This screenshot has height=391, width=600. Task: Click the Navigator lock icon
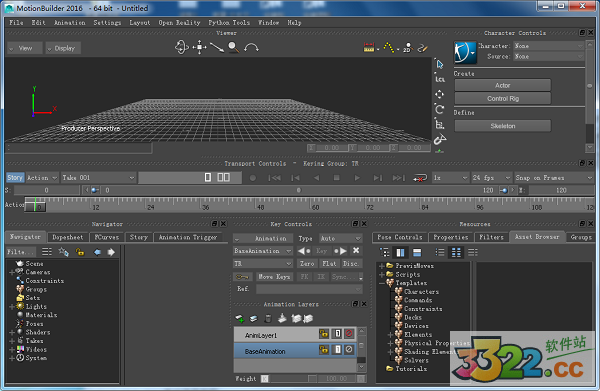(x=80, y=252)
